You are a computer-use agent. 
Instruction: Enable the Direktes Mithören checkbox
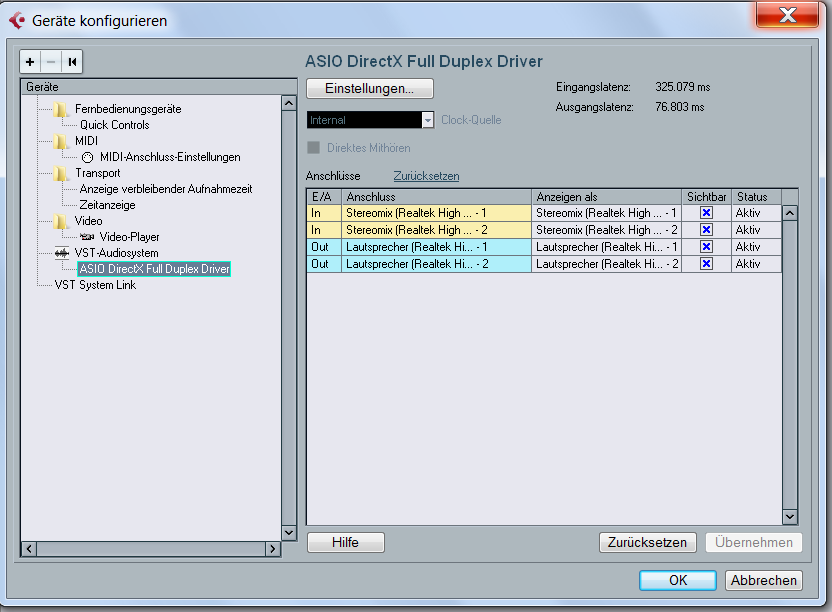[314, 148]
